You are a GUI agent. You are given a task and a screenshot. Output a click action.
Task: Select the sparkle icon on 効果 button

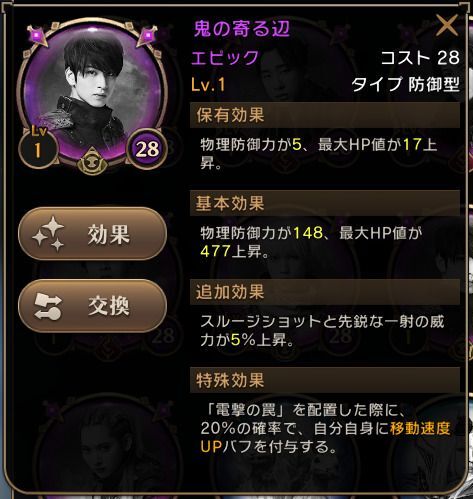pyautogui.click(x=49, y=234)
